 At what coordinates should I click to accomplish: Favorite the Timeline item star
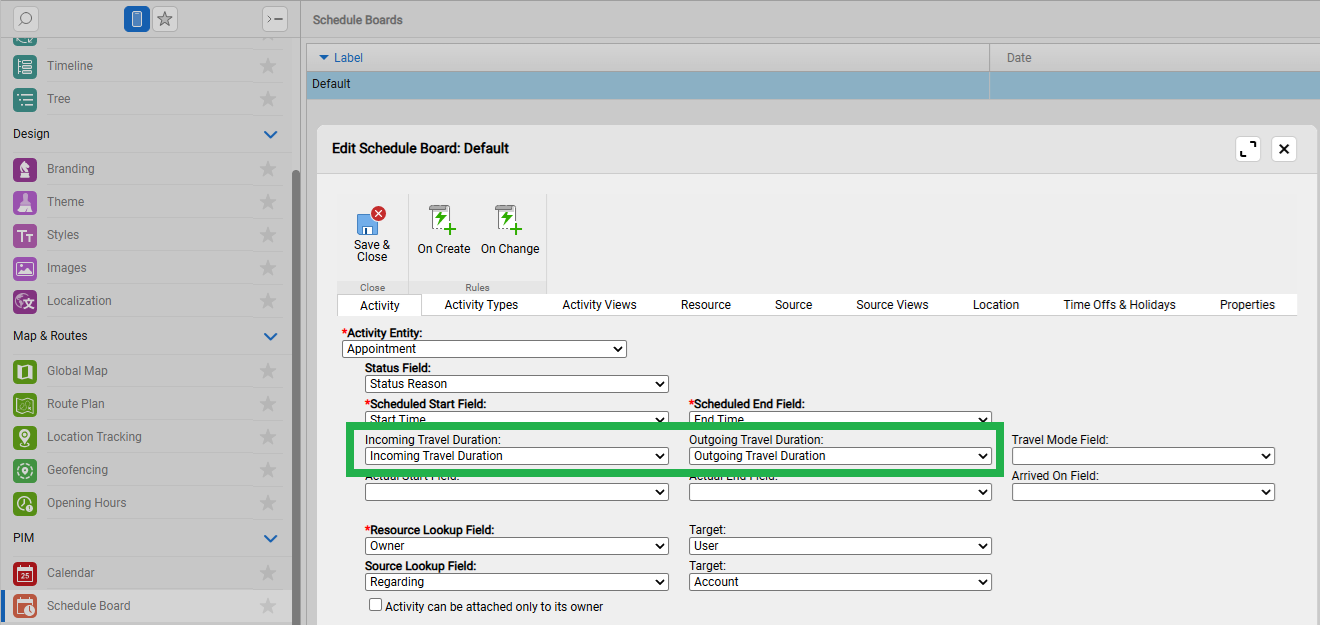[268, 66]
